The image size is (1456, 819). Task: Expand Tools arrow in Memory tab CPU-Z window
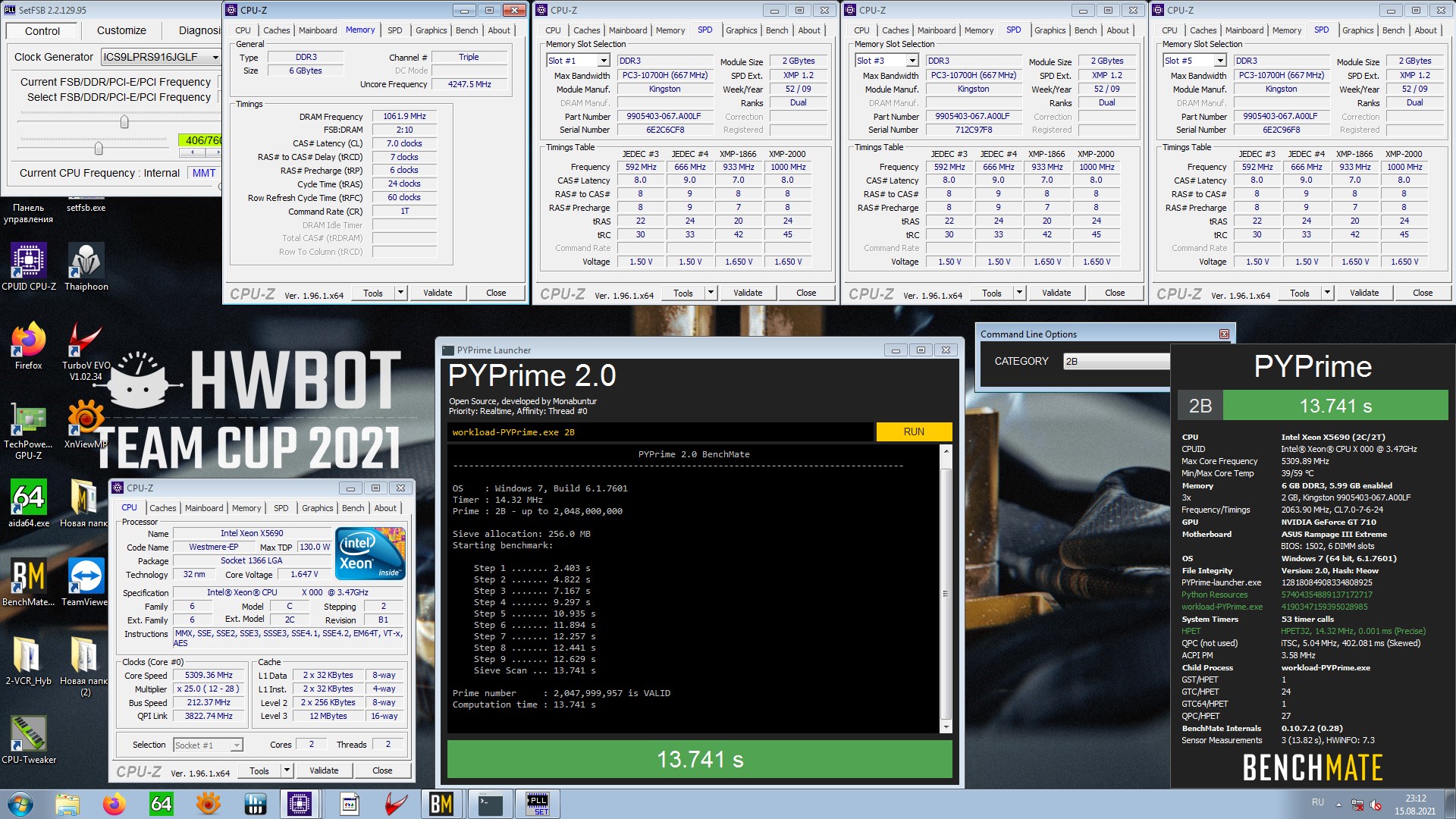pyautogui.click(x=400, y=293)
